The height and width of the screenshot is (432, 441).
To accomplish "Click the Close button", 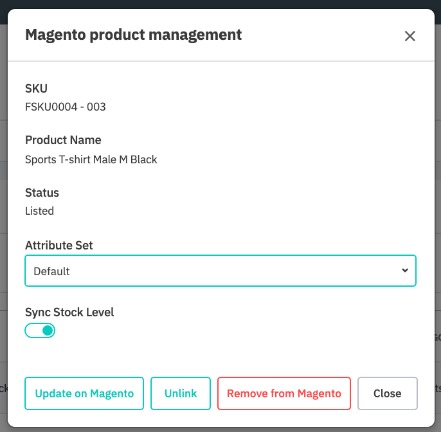I will (387, 393).
